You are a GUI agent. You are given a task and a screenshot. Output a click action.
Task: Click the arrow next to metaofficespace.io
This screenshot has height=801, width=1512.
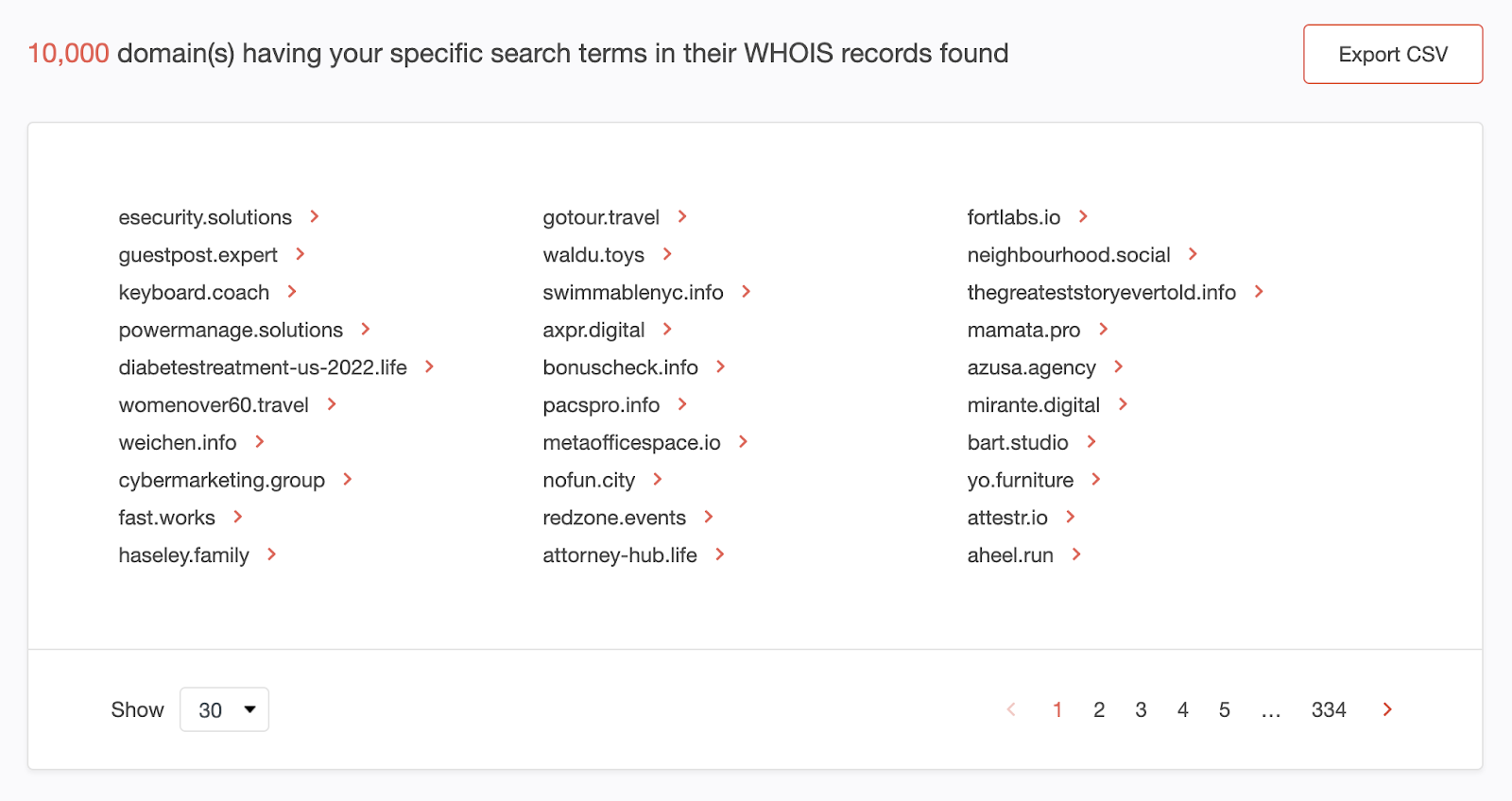click(x=743, y=442)
